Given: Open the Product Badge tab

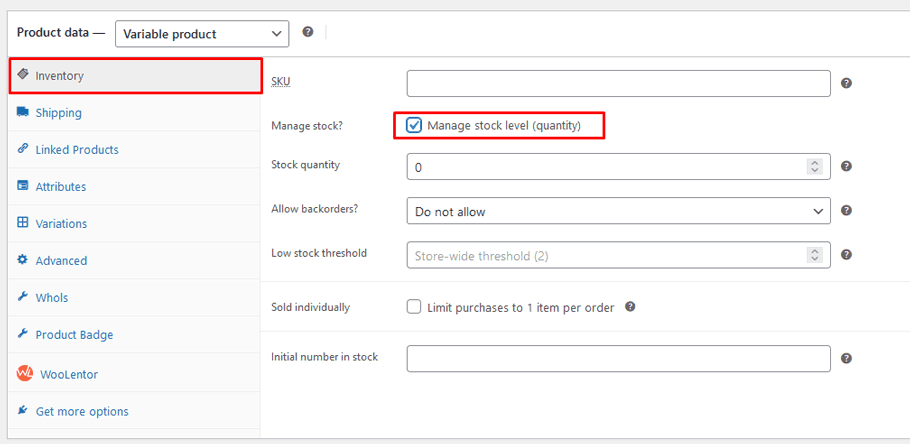Looking at the screenshot, I should pyautogui.click(x=135, y=335).
